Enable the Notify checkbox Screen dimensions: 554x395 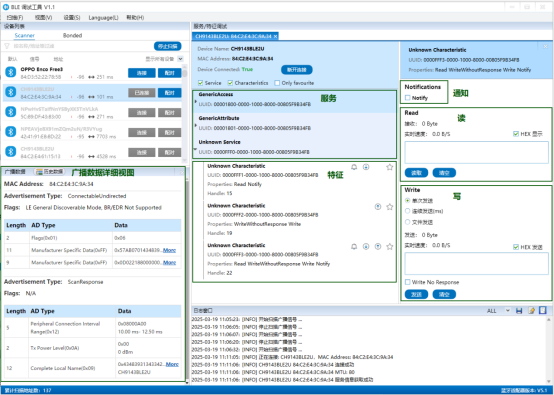click(408, 98)
